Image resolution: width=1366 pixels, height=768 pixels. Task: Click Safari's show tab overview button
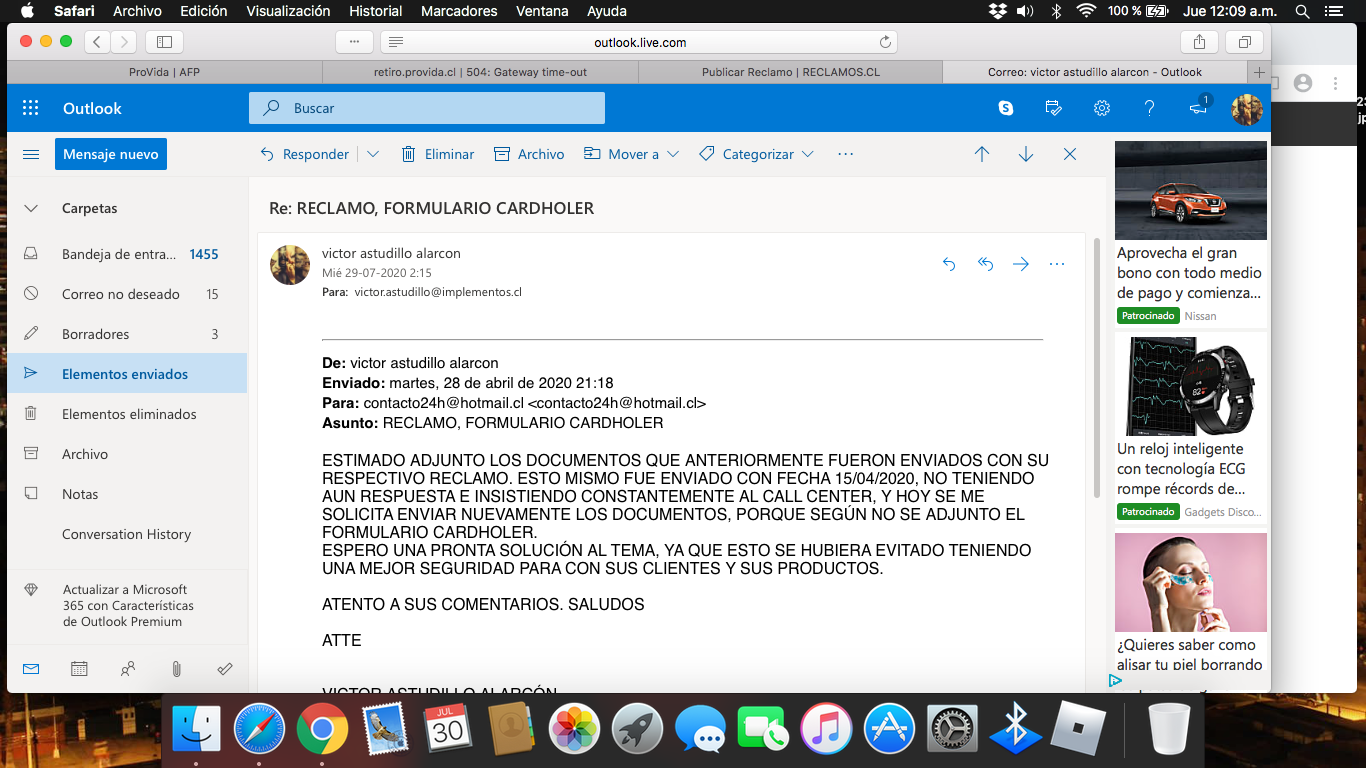1245,42
